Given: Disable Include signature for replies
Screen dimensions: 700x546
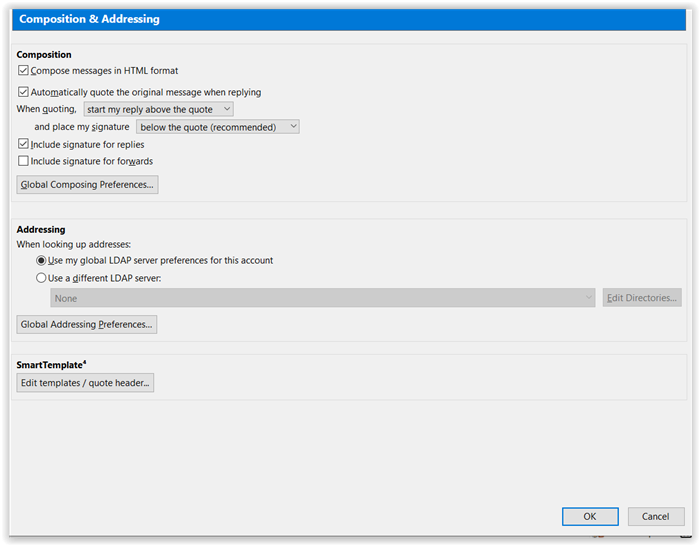Looking at the screenshot, I should click(23, 144).
